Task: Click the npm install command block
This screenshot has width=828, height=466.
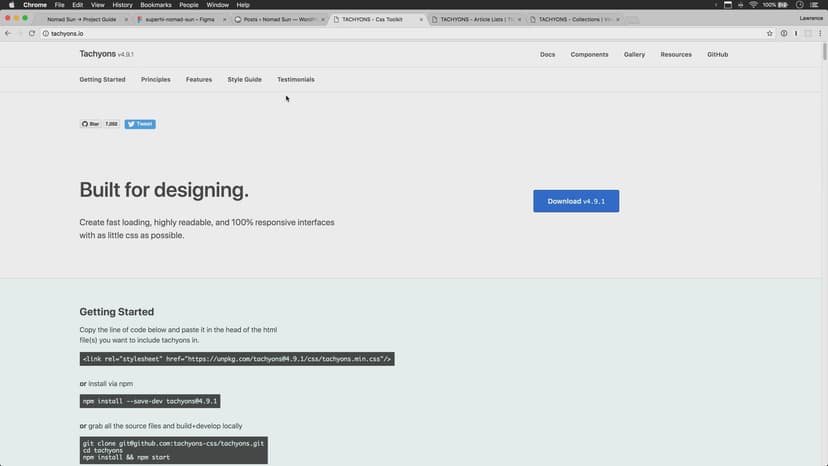Action: 151,401
